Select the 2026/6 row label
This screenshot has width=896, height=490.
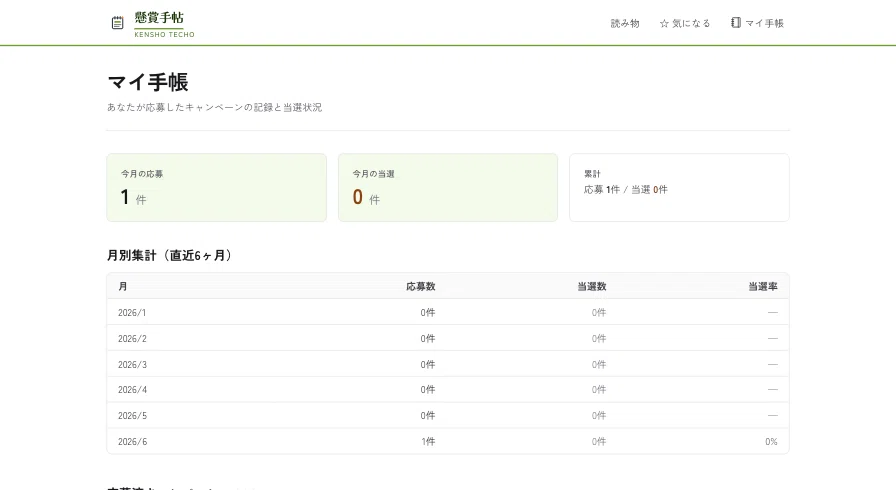(132, 441)
